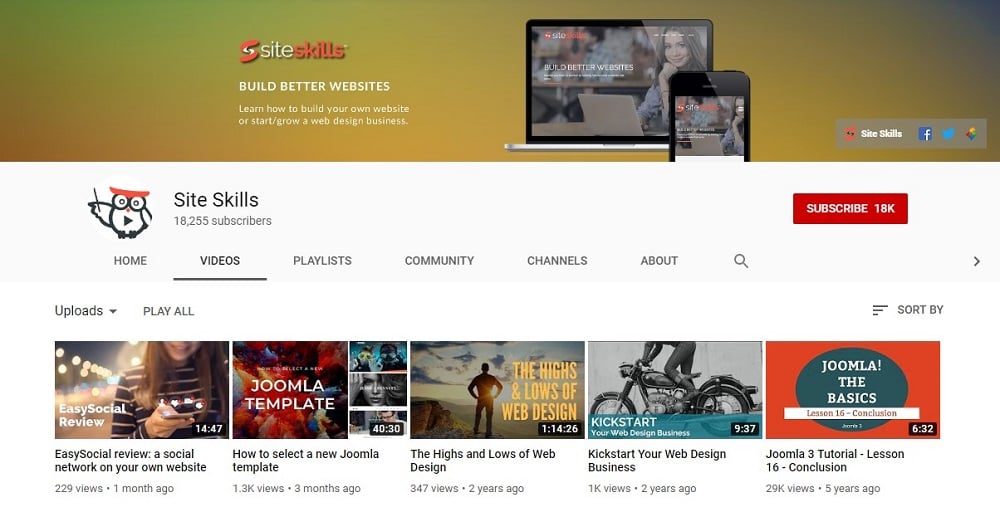The height and width of the screenshot is (507, 1000).
Task: Click the colorful Joomla icon in the banner
Action: coord(970,134)
